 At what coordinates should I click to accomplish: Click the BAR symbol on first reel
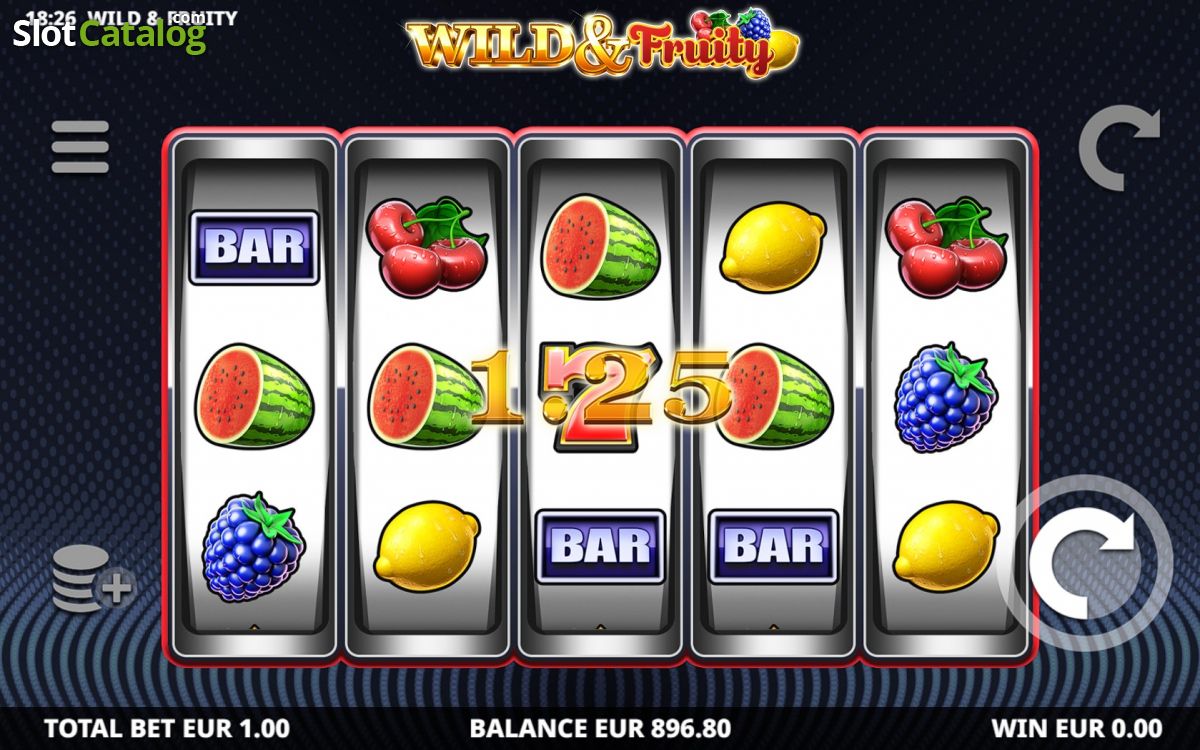(254, 247)
